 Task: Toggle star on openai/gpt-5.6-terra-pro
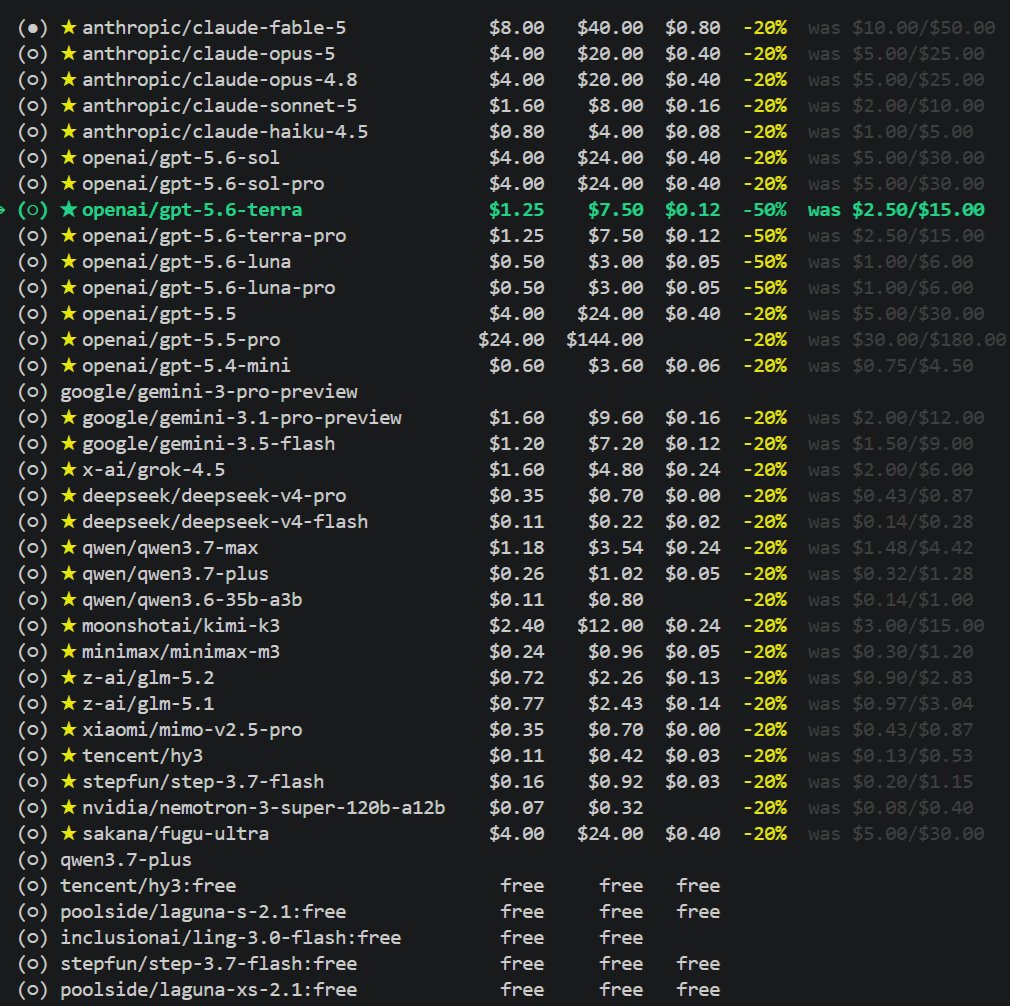point(68,236)
